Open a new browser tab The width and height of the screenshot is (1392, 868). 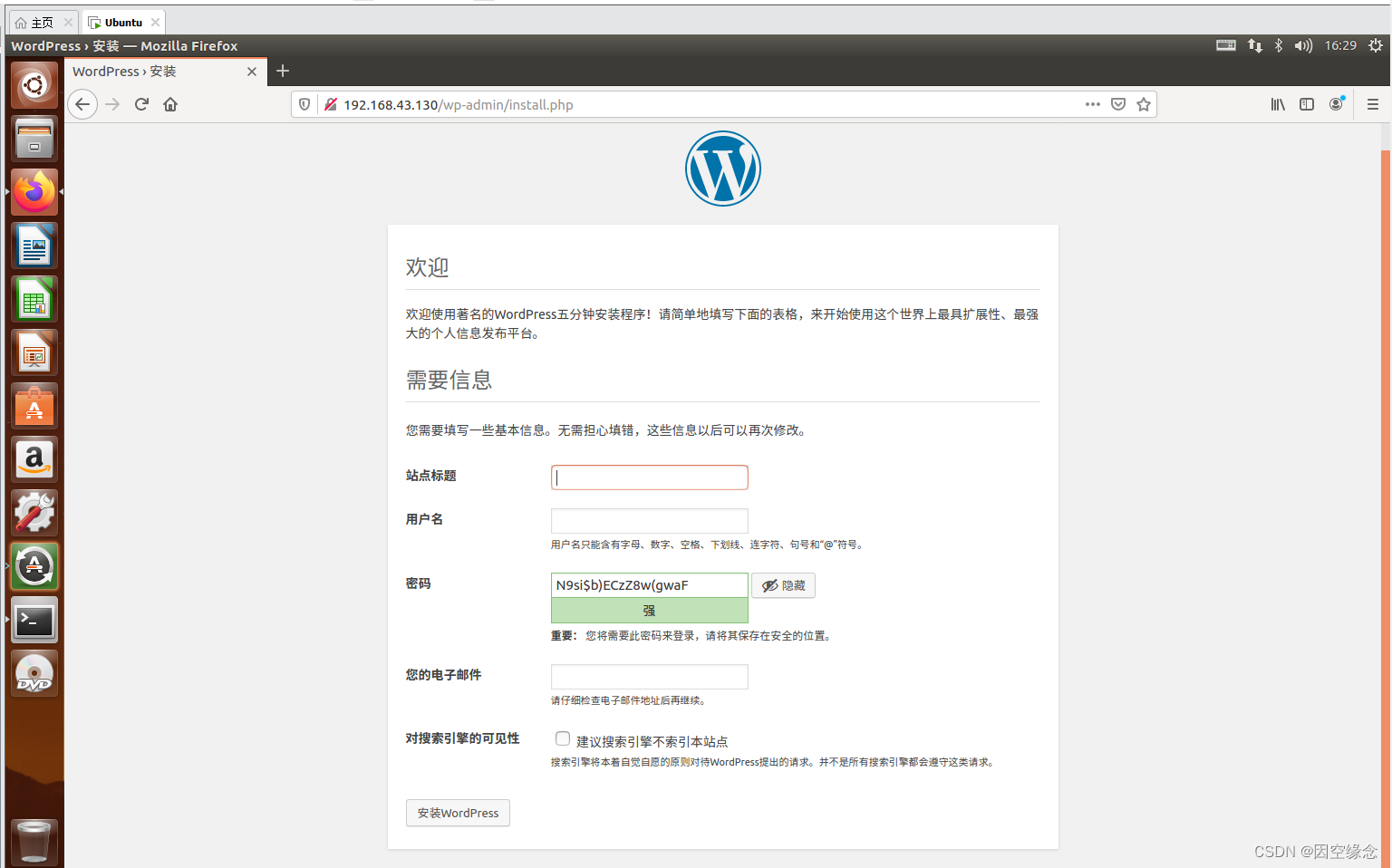pyautogui.click(x=282, y=71)
